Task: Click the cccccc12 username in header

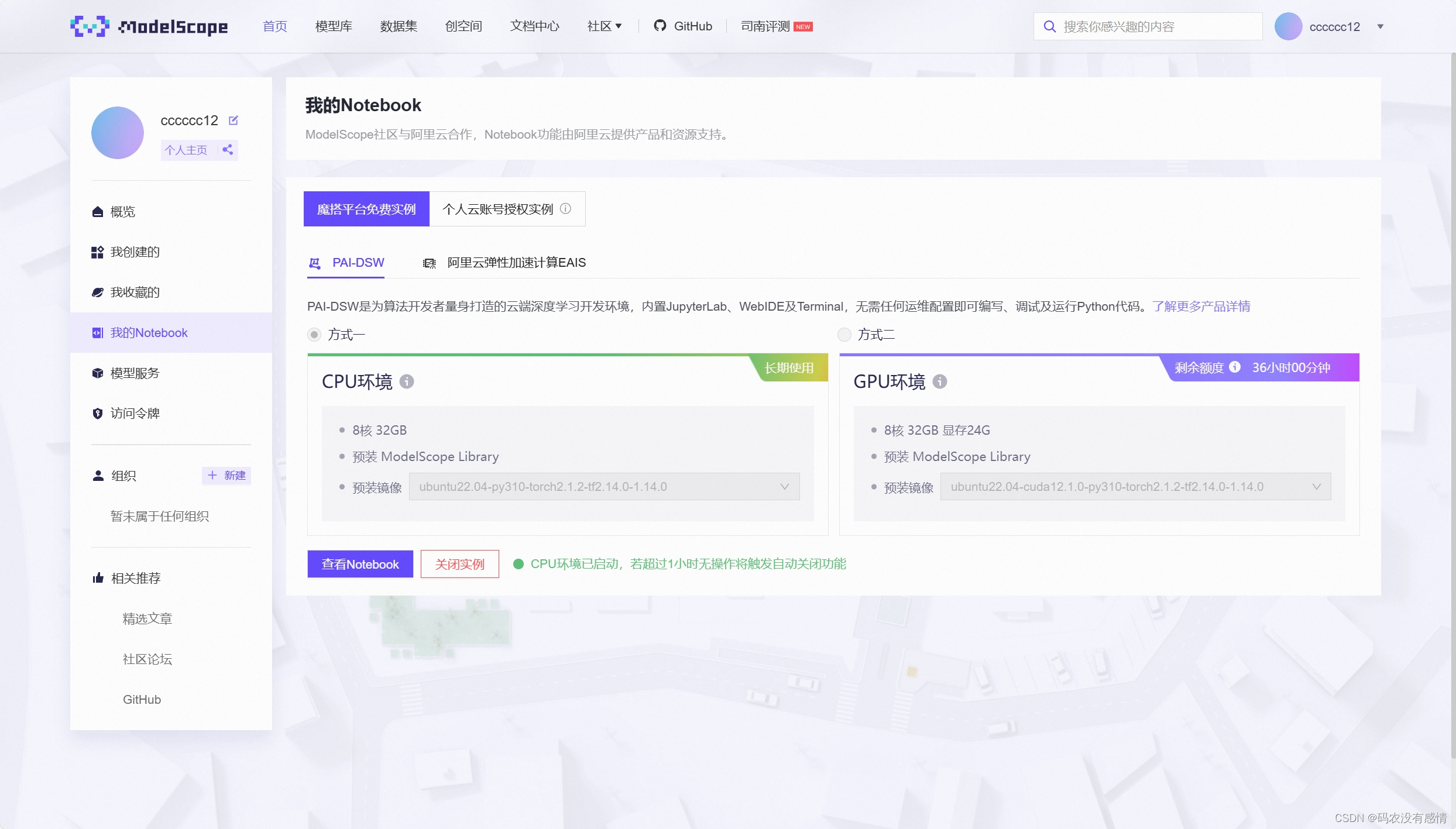Action: pyautogui.click(x=1335, y=27)
